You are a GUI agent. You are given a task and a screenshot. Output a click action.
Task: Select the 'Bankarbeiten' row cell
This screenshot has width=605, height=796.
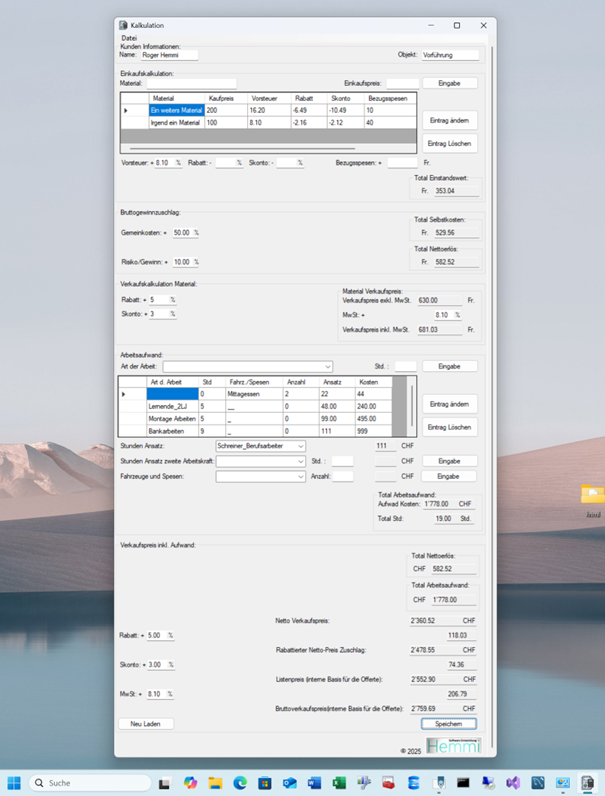pyautogui.click(x=173, y=431)
